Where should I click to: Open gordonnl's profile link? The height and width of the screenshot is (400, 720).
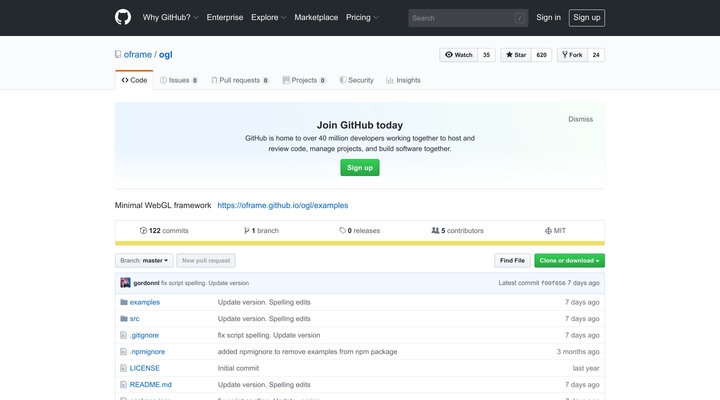click(146, 283)
